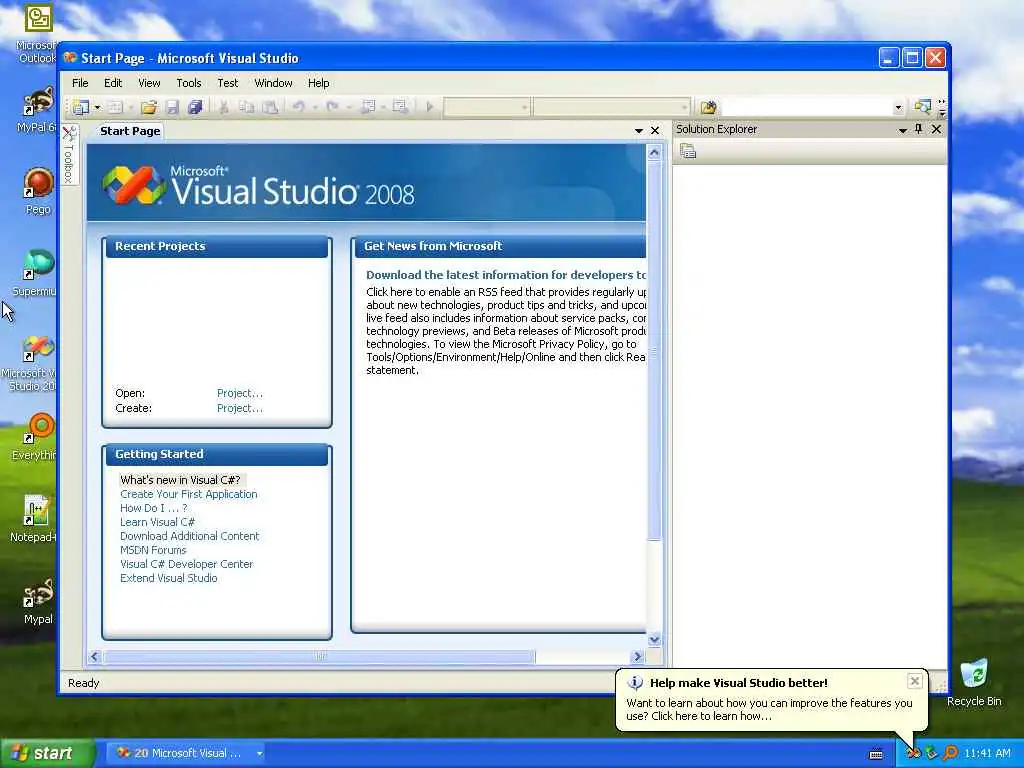Open the Solution Platforms combo box

[612, 106]
